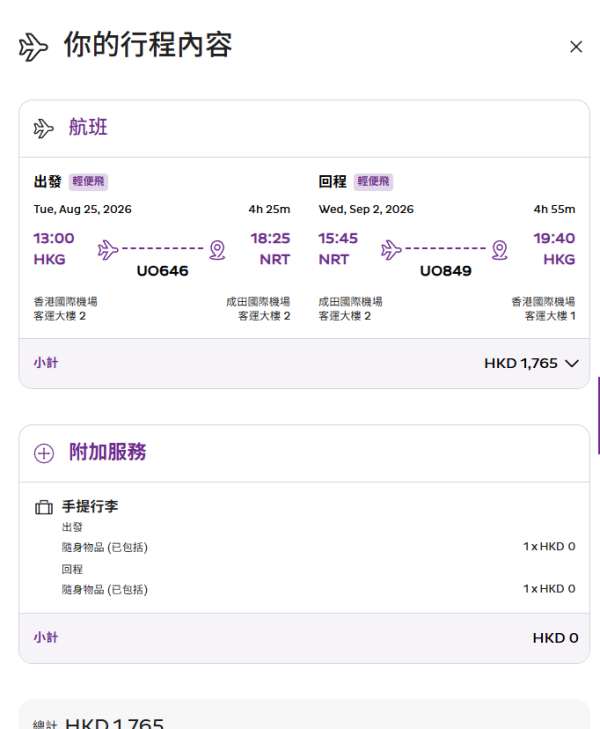This screenshot has width=600, height=729.
Task: Click the airplane icon next to 航班
Action: click(44, 128)
